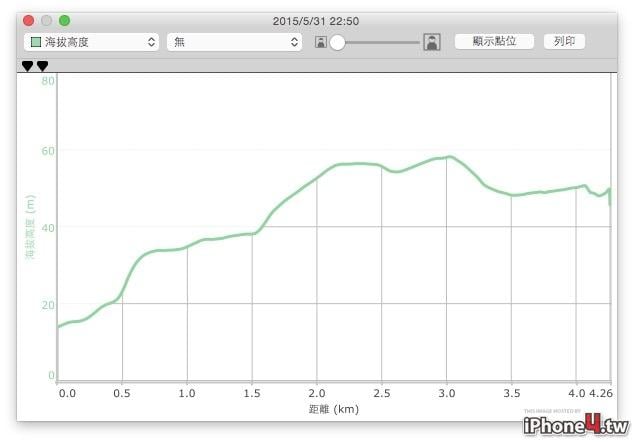This screenshot has height=442, width=634.
Task: Open the 海拔高度 data series dropdown
Action: (91, 42)
